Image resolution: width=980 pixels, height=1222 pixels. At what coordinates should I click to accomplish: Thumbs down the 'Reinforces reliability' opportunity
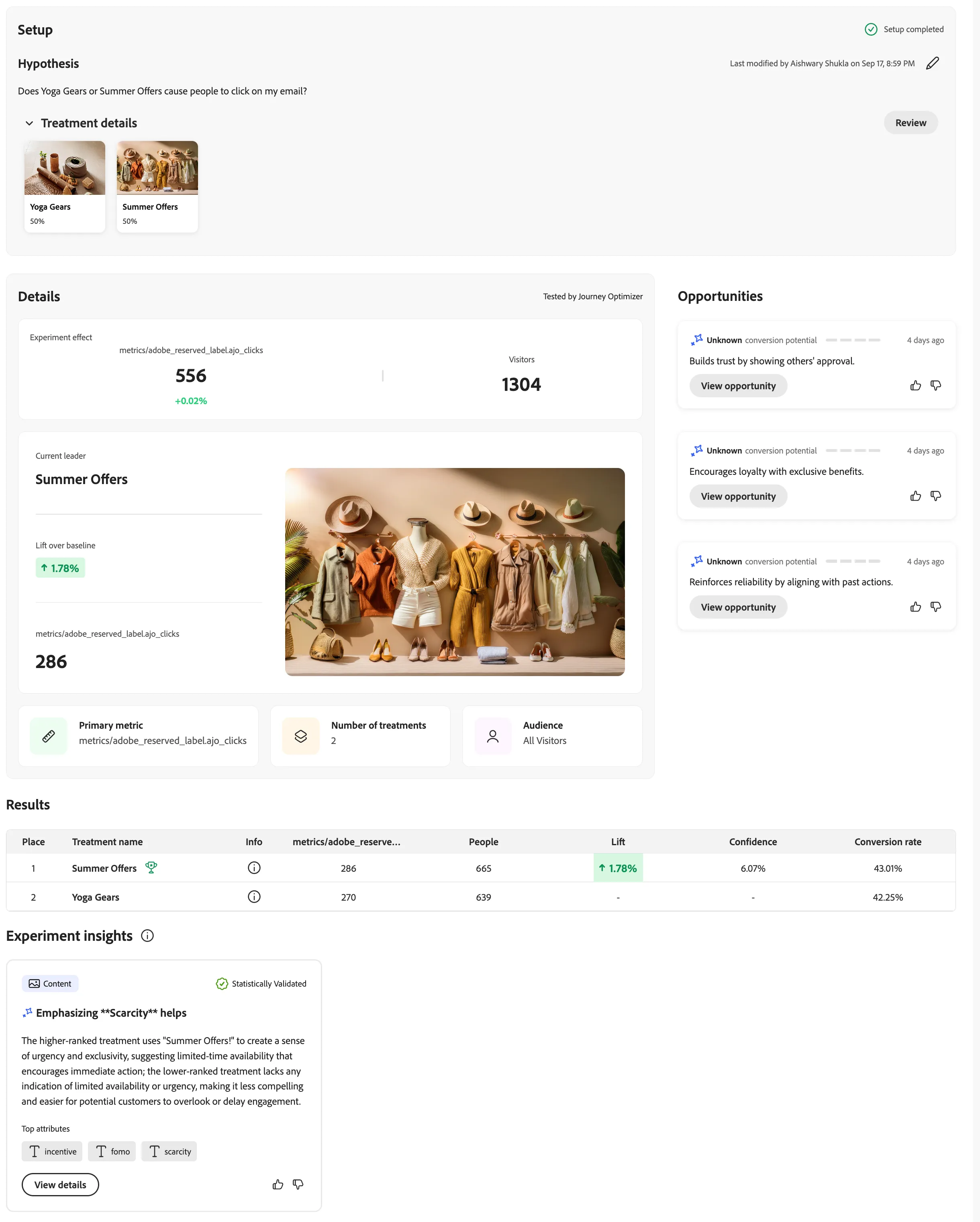click(x=936, y=607)
